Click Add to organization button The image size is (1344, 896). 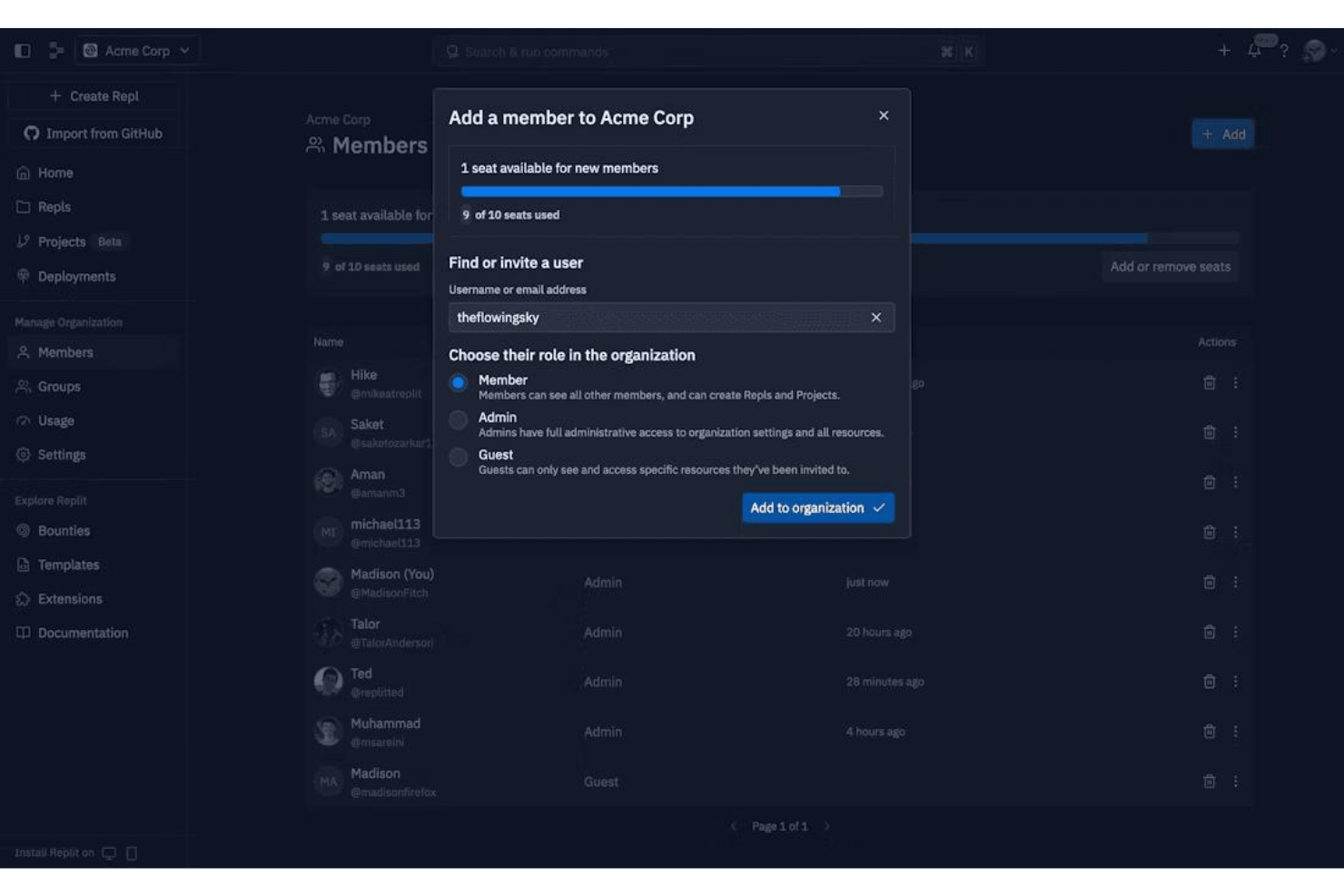(818, 508)
